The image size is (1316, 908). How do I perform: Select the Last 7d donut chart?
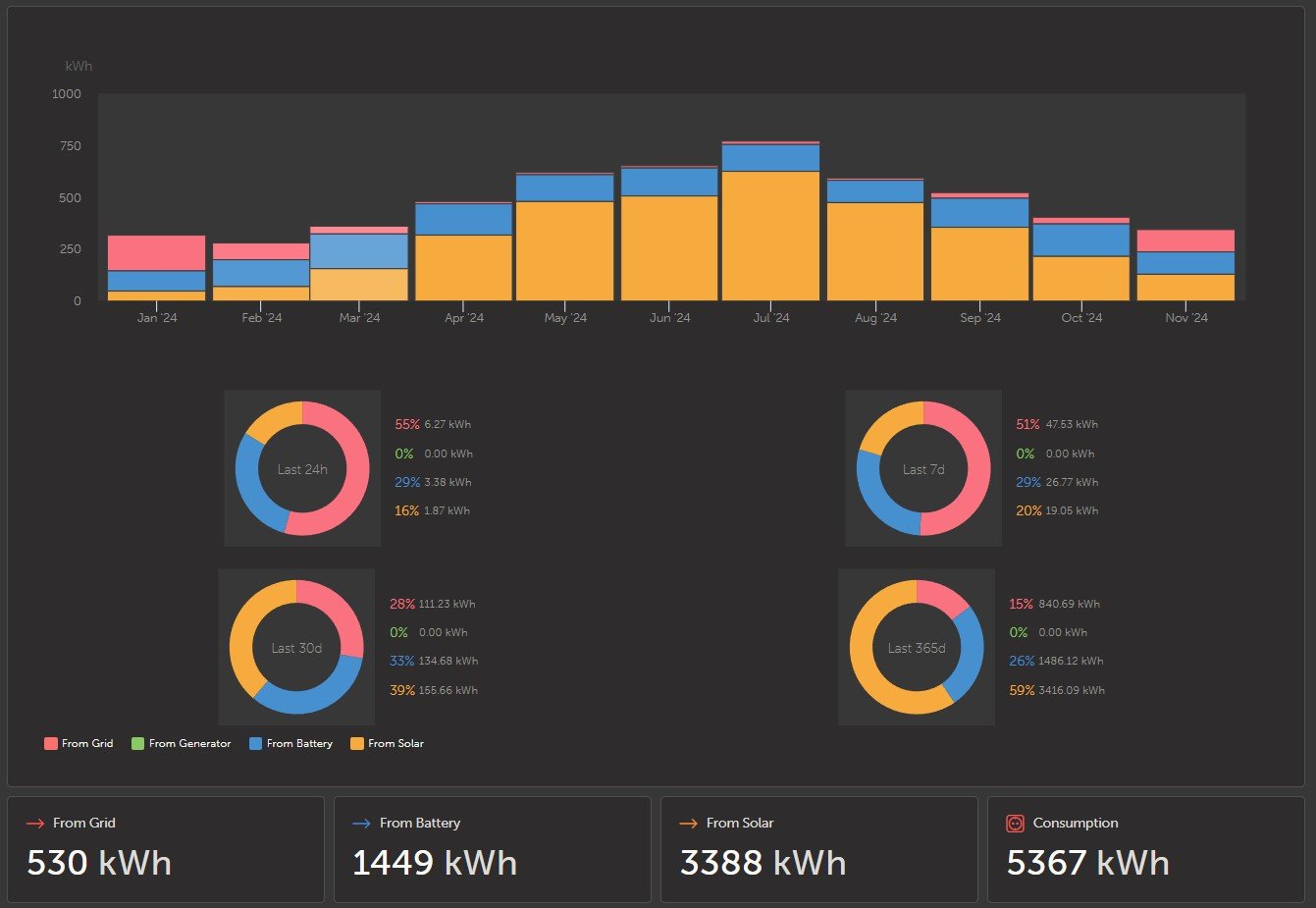[x=923, y=468]
